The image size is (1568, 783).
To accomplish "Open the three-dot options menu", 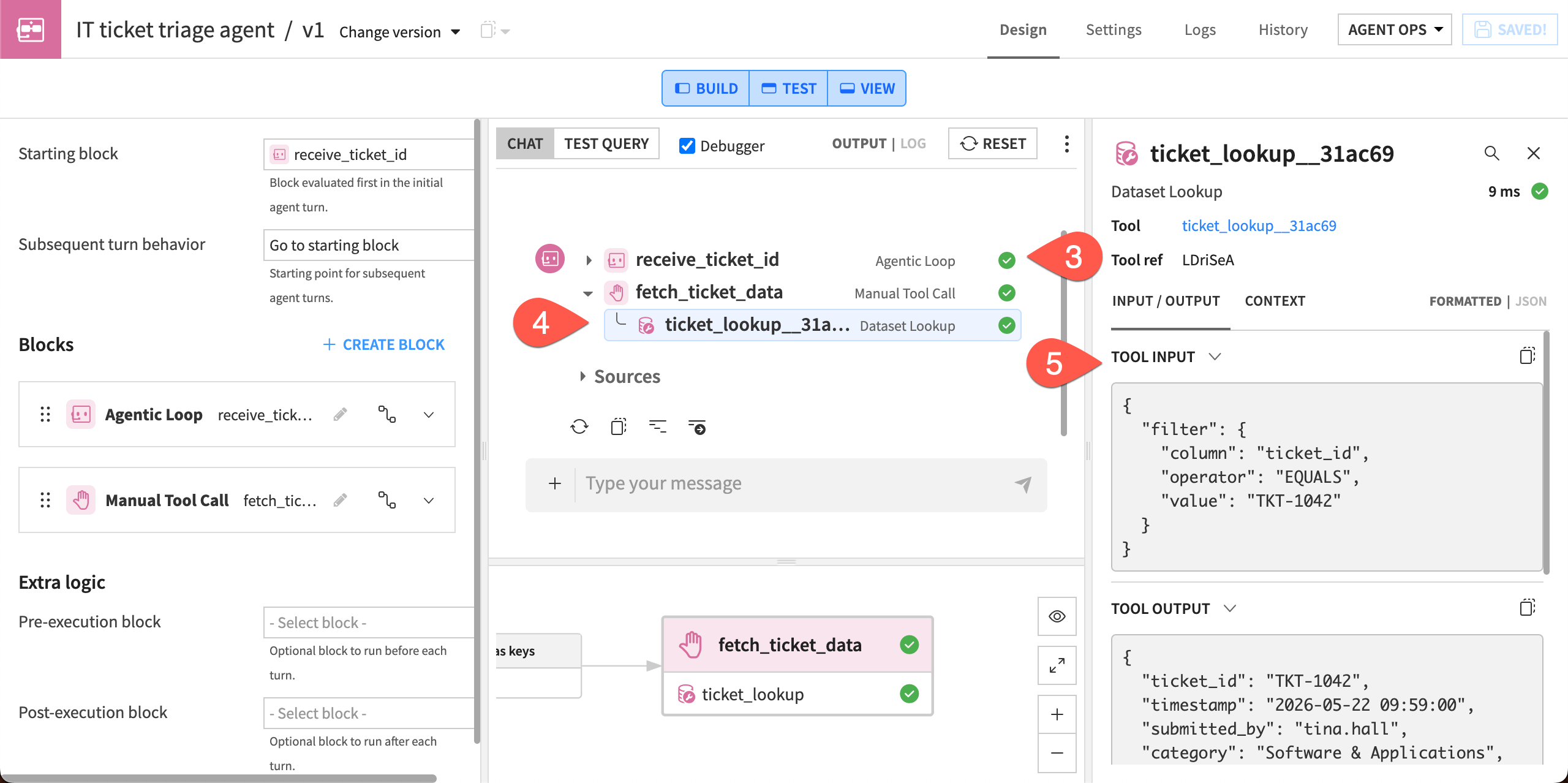I will click(1067, 144).
